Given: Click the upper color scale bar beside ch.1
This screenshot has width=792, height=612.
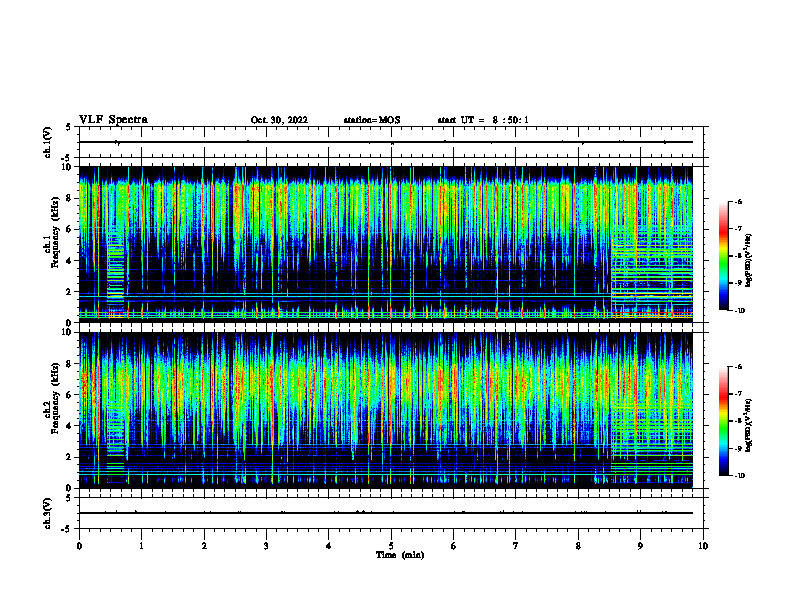Looking at the screenshot, I should click(x=724, y=256).
